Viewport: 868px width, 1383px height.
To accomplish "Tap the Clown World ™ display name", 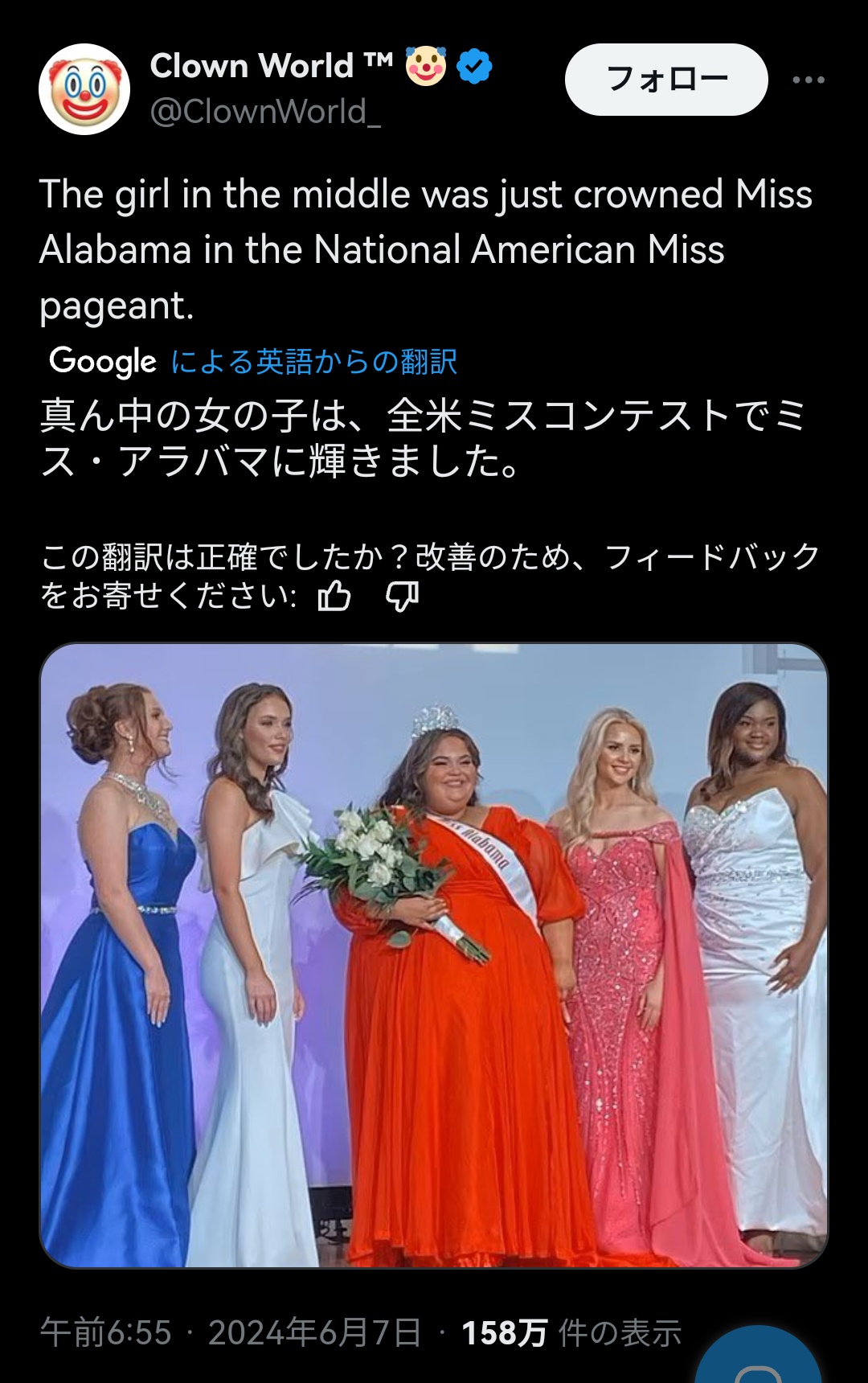I will click(x=272, y=66).
